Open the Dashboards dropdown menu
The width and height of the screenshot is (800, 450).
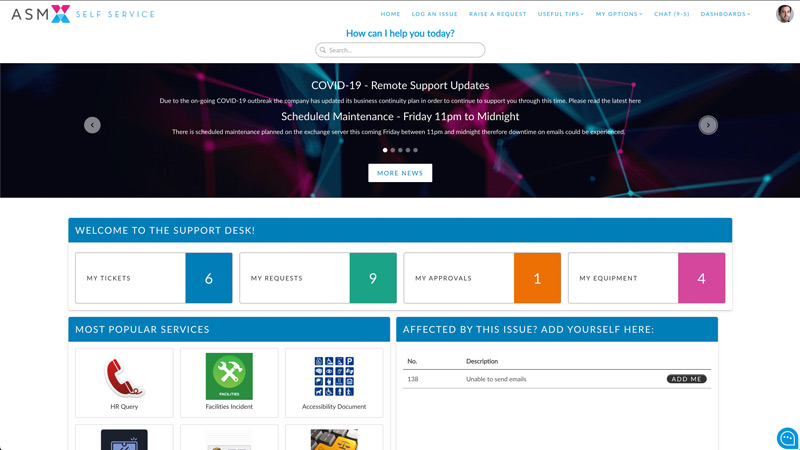(725, 14)
